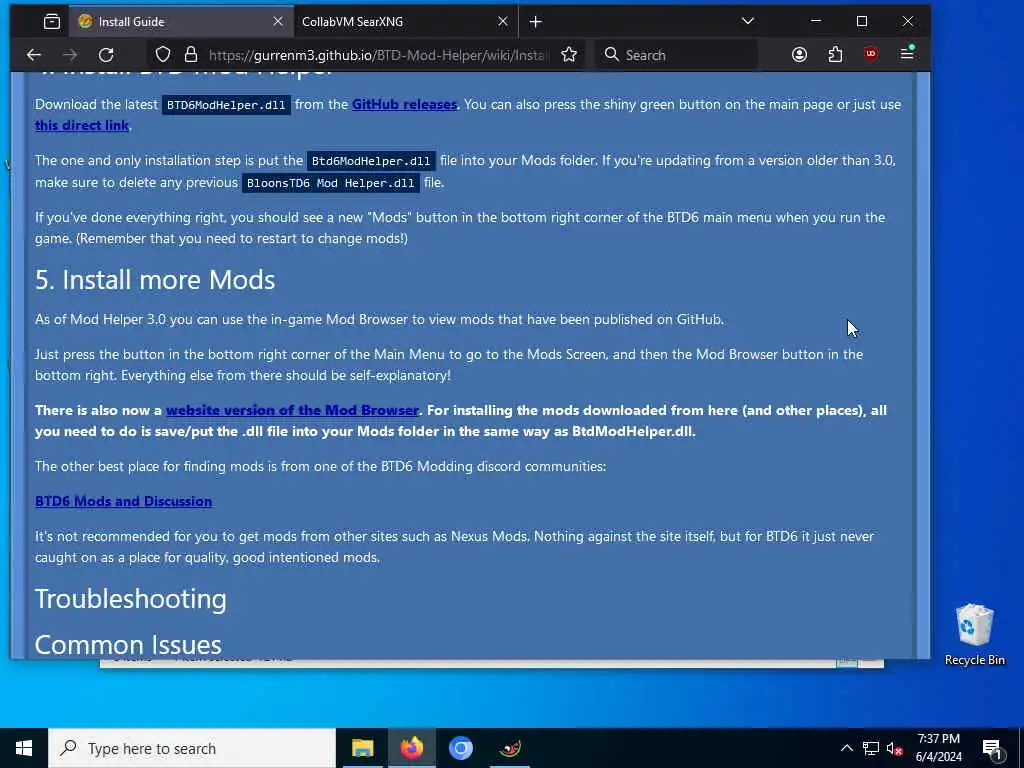
Task: Open the notification center icon
Action: pos(992,748)
